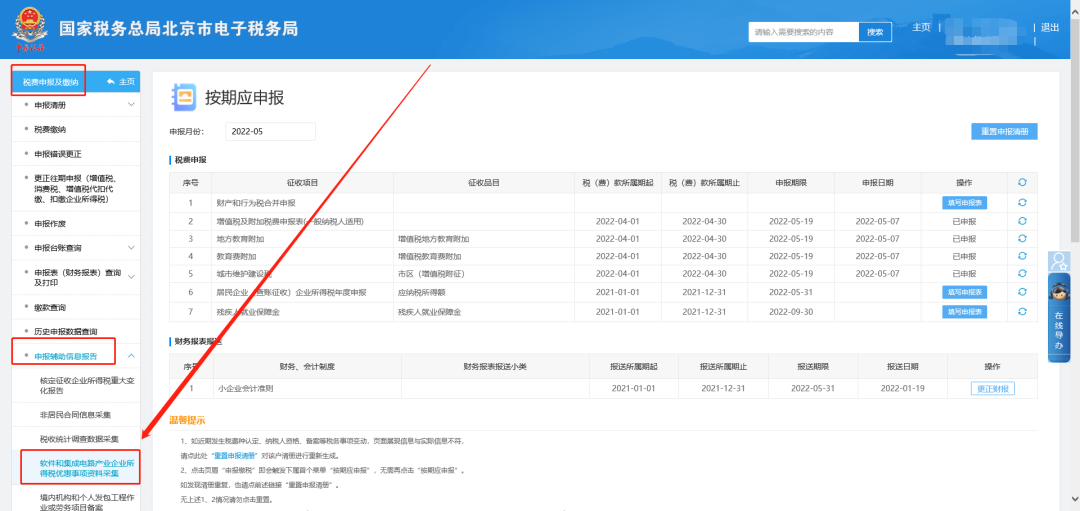Refresh the 地方教育附加 row

pos(1022,238)
